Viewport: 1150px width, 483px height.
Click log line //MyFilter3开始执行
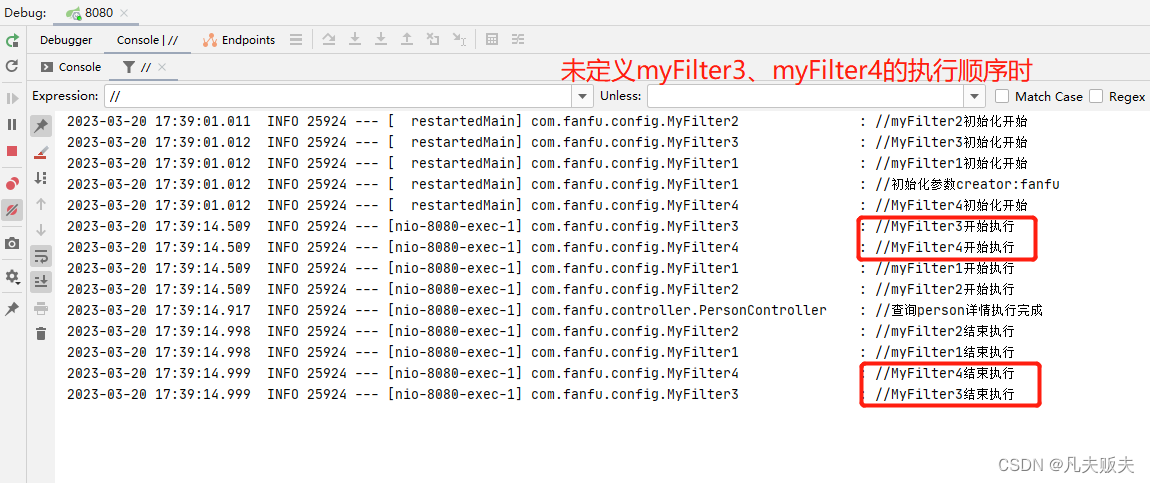click(x=945, y=226)
